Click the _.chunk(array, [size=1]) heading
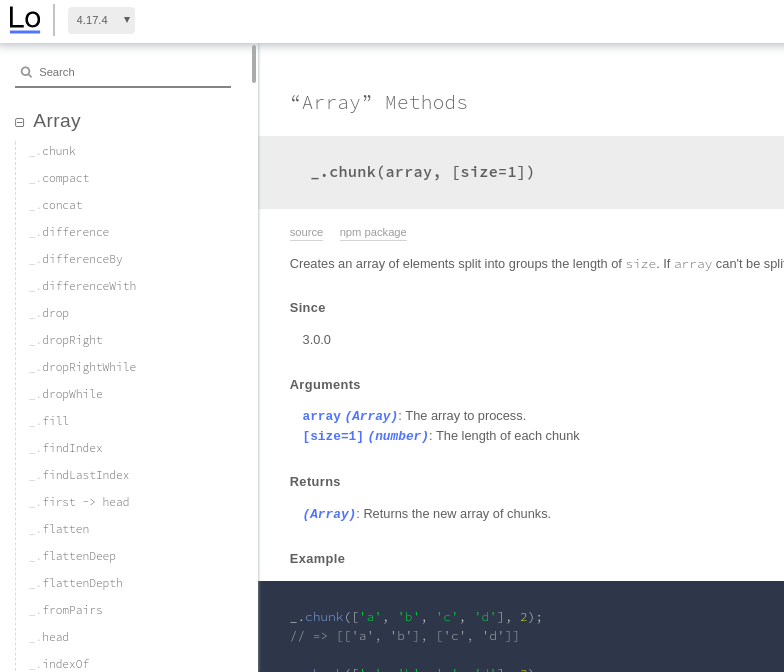This screenshot has width=784, height=672. click(x=422, y=172)
